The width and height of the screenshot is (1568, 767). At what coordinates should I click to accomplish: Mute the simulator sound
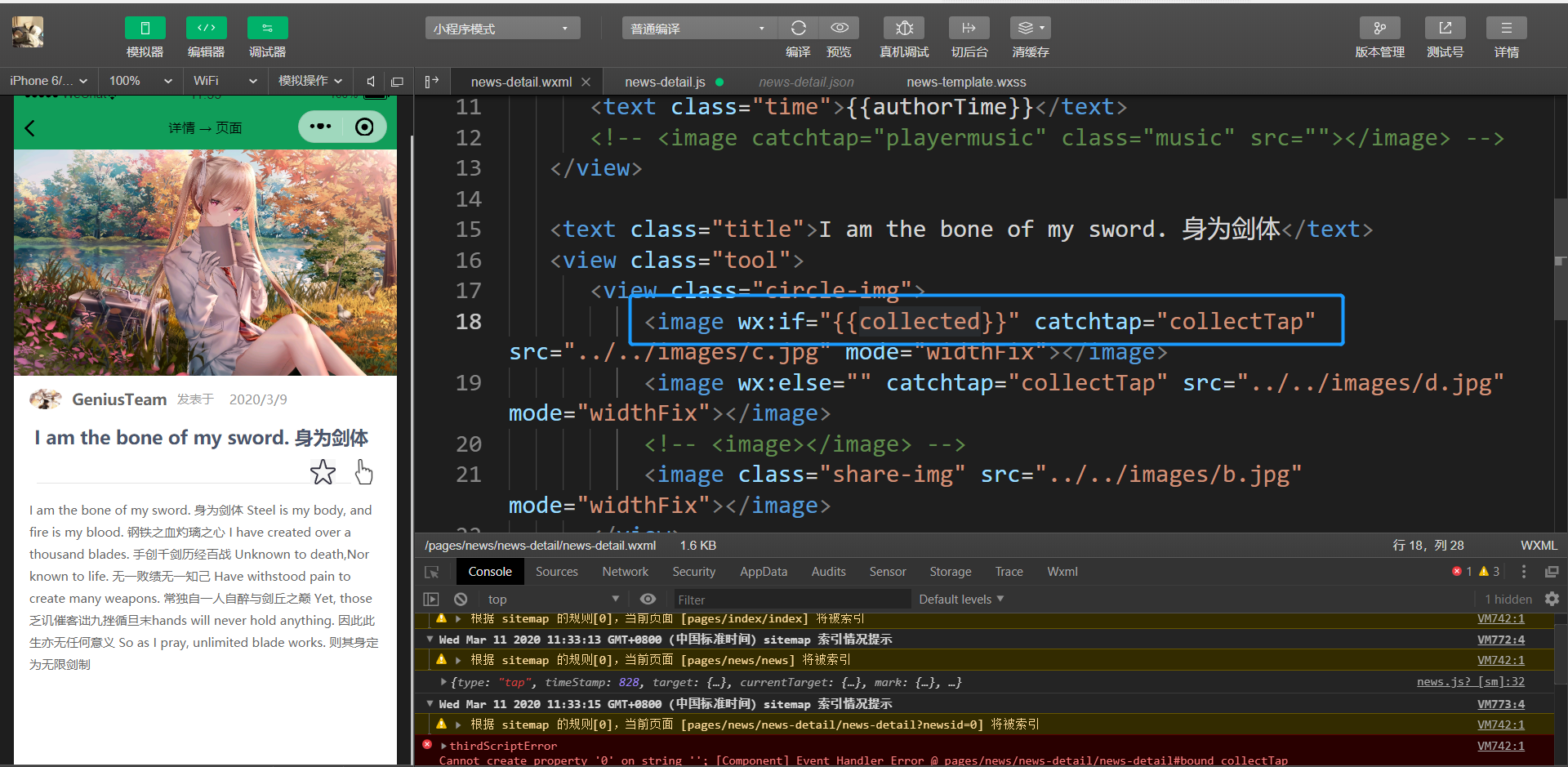point(371,81)
